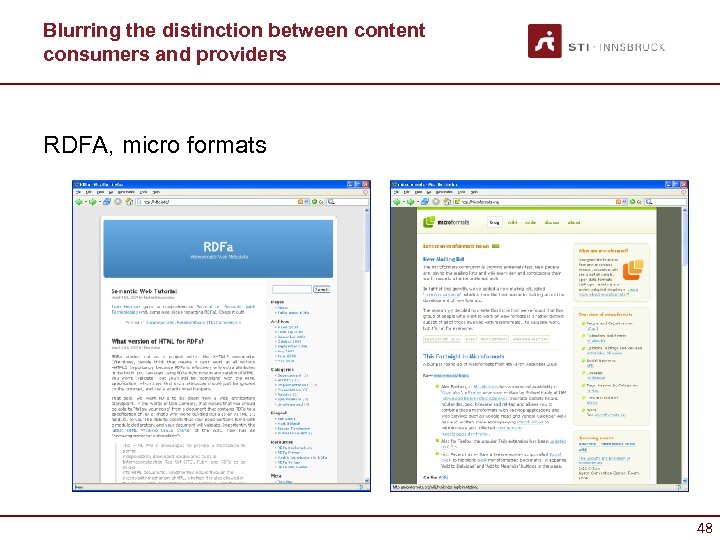Select discuss tab on microformats page

551,222
